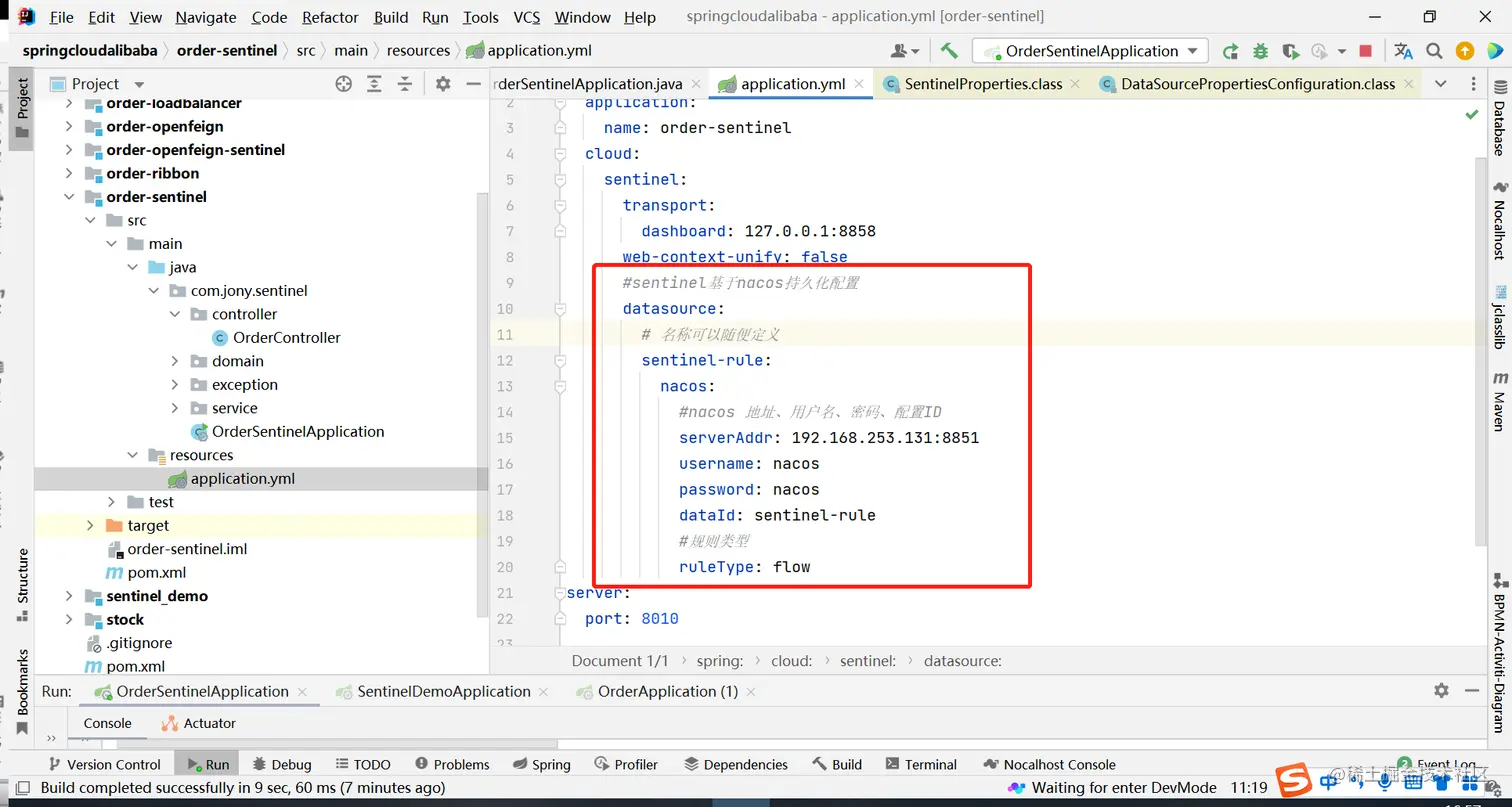Show hidden editor tabs chevron
The width and height of the screenshot is (1512, 807).
(x=1441, y=84)
